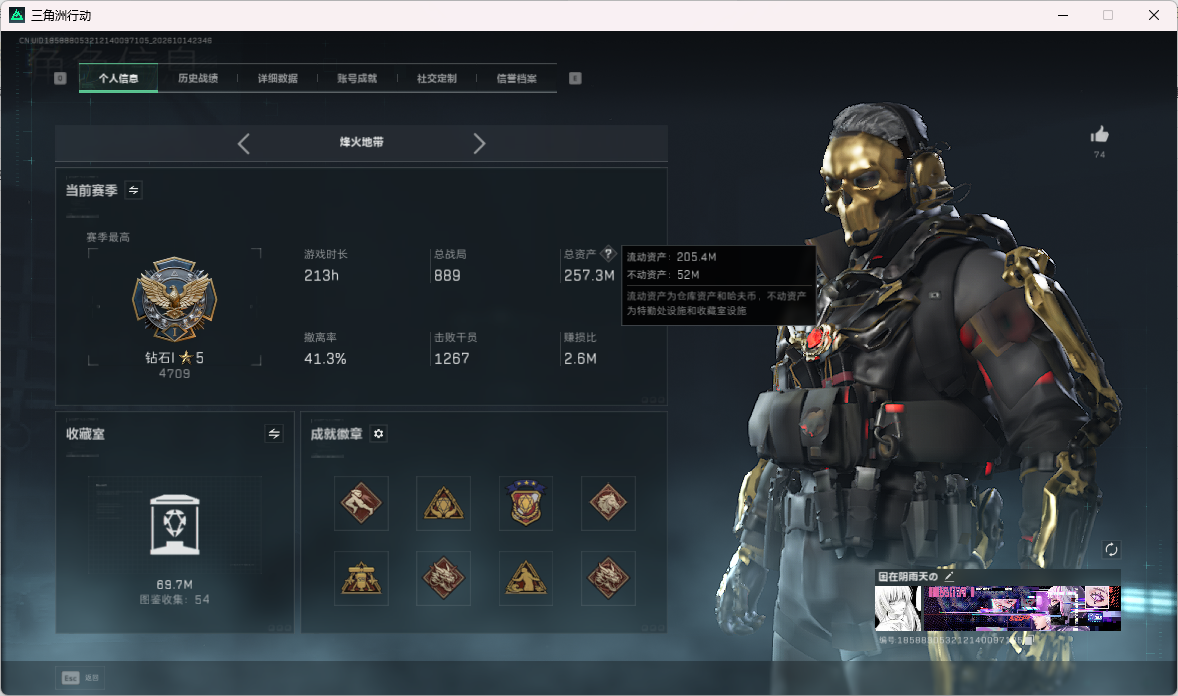Go to previous game mode with left chevron
1178x696 pixels.
tap(243, 144)
